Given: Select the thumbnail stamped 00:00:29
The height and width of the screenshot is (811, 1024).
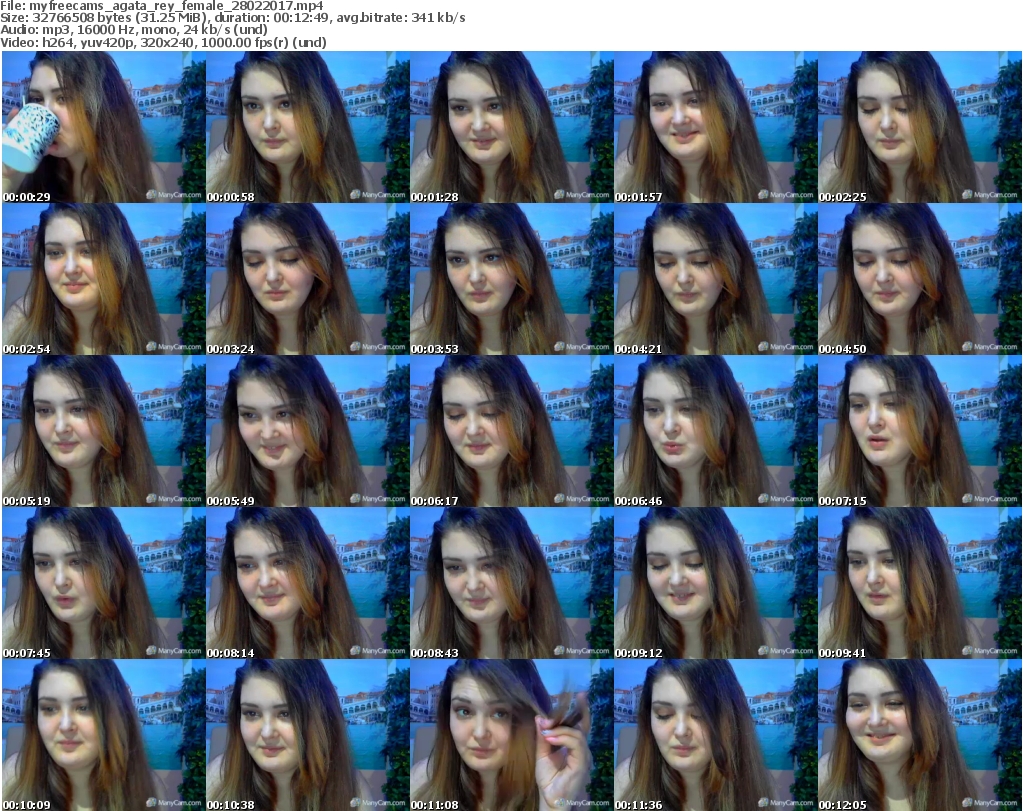Looking at the screenshot, I should coord(104,127).
